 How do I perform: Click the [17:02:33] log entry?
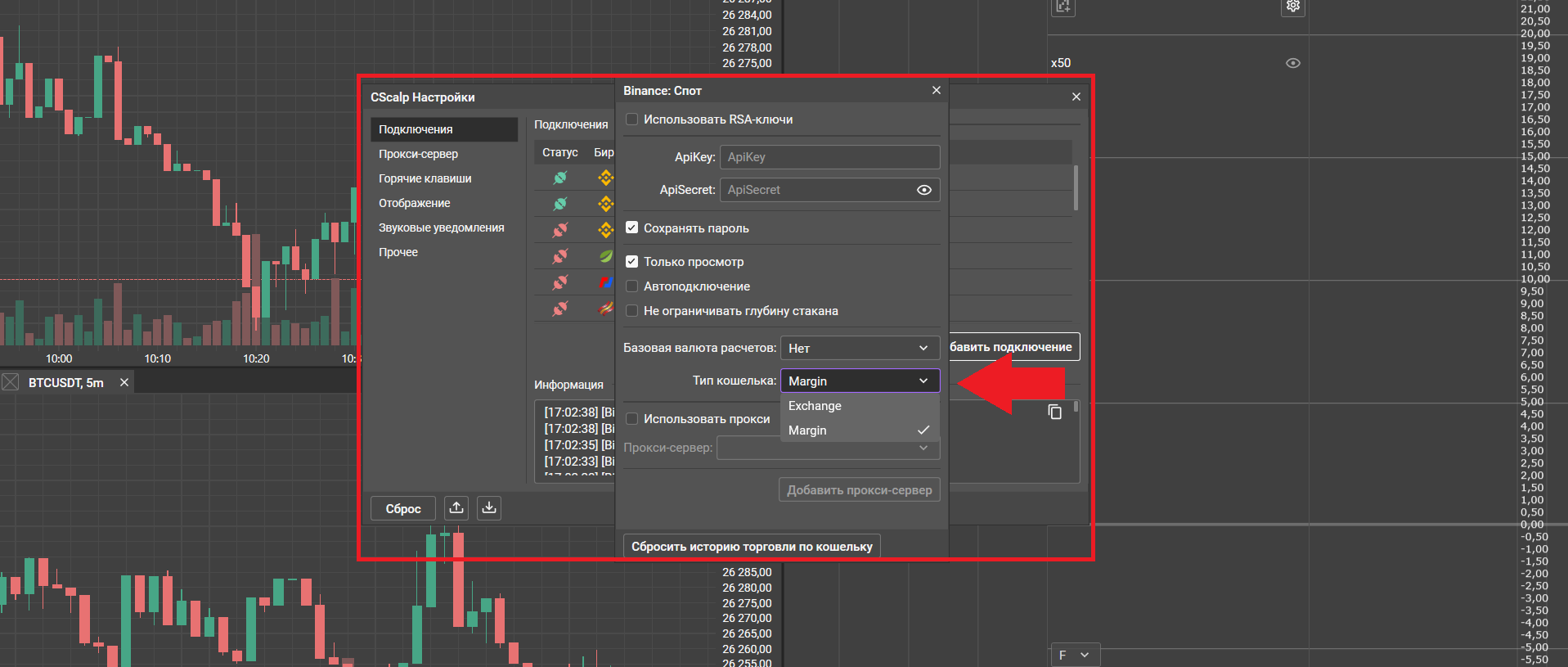click(579, 461)
